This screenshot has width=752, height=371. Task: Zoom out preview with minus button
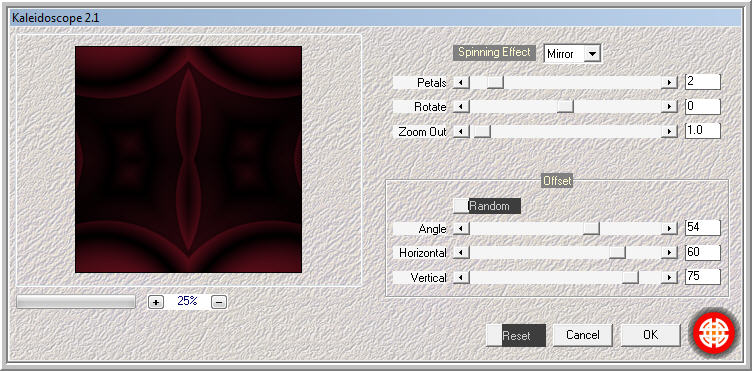click(x=219, y=302)
